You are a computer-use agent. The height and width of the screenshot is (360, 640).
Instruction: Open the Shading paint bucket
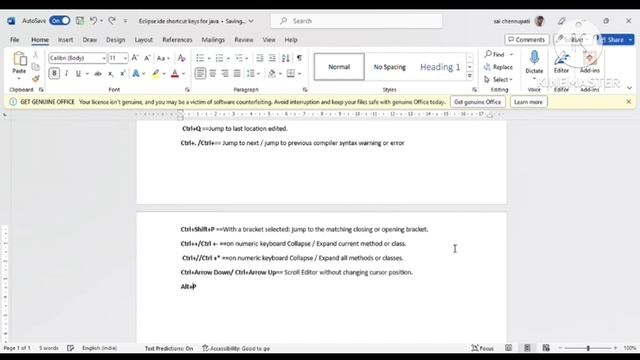click(272, 73)
